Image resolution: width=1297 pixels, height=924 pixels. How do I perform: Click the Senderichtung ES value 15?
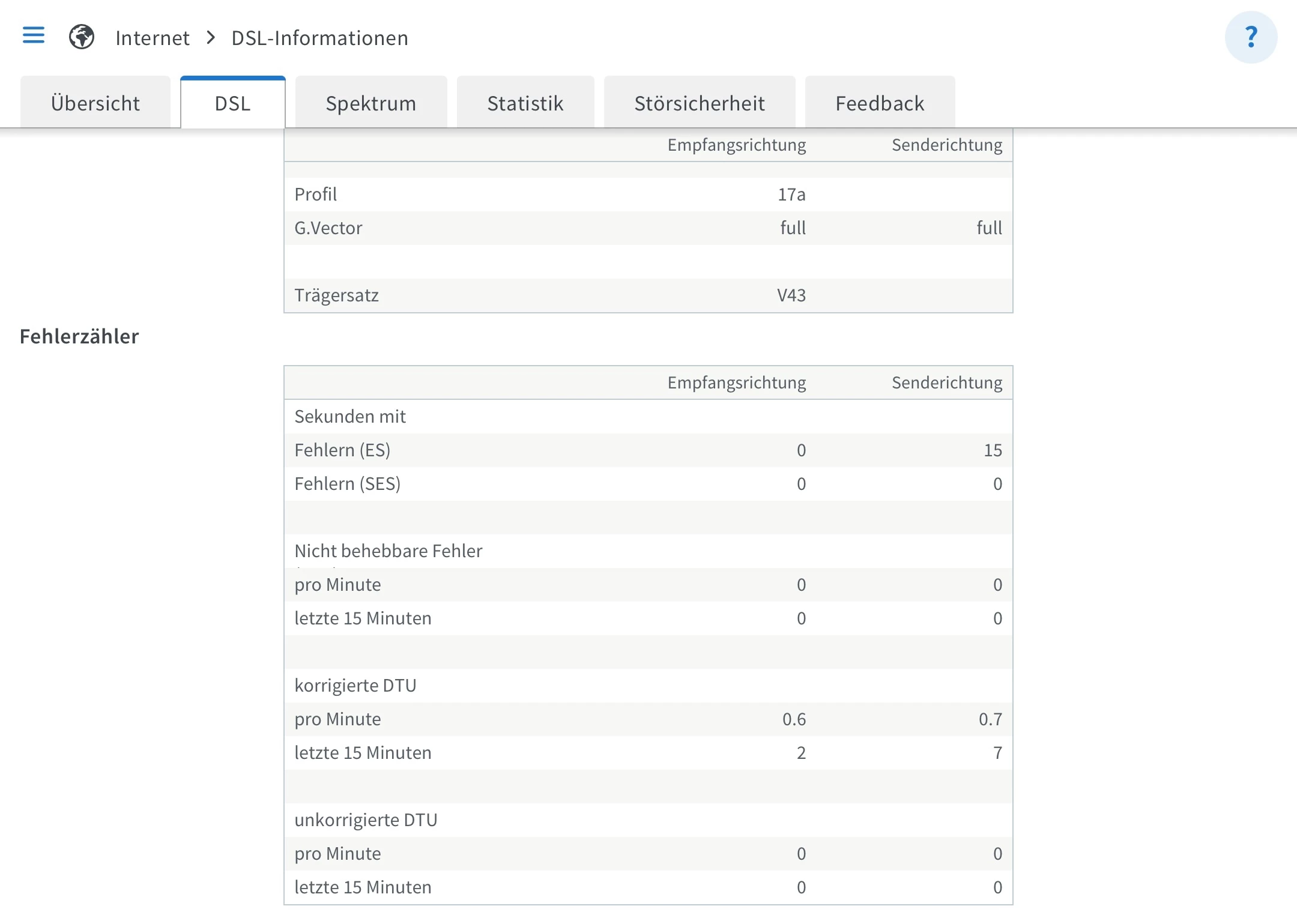(993, 450)
